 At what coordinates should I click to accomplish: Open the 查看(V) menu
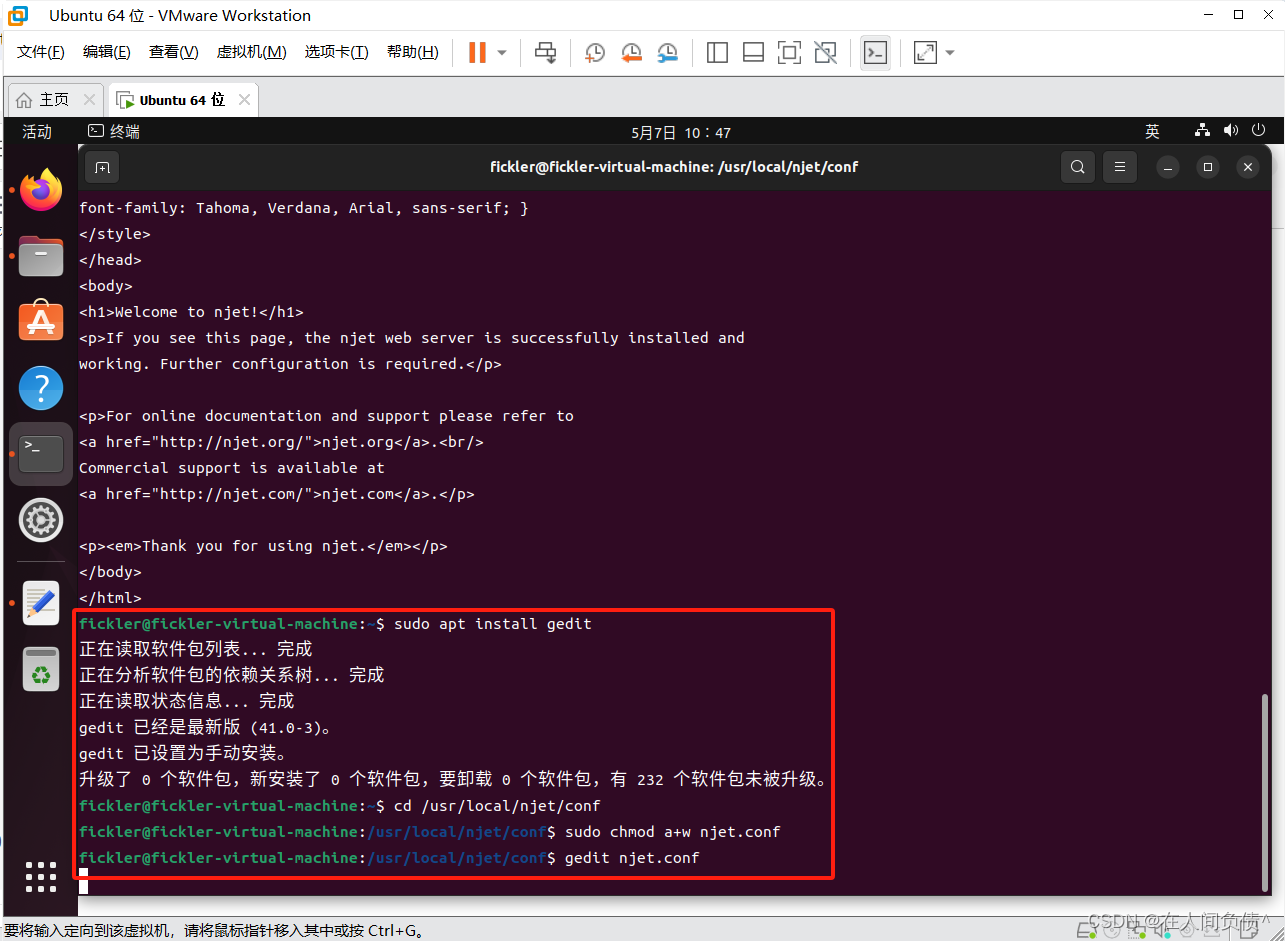tap(173, 52)
